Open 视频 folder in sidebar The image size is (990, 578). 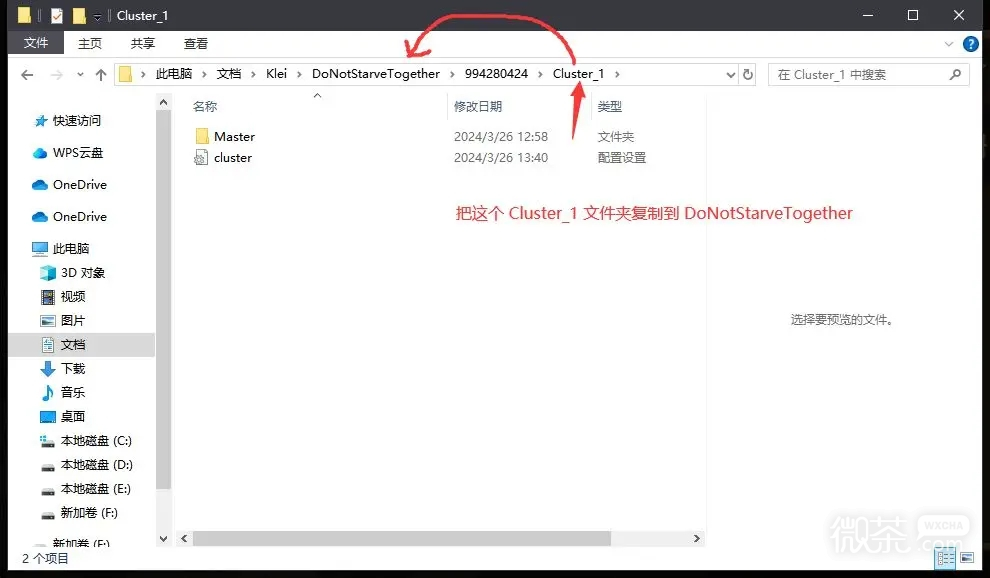(73, 297)
